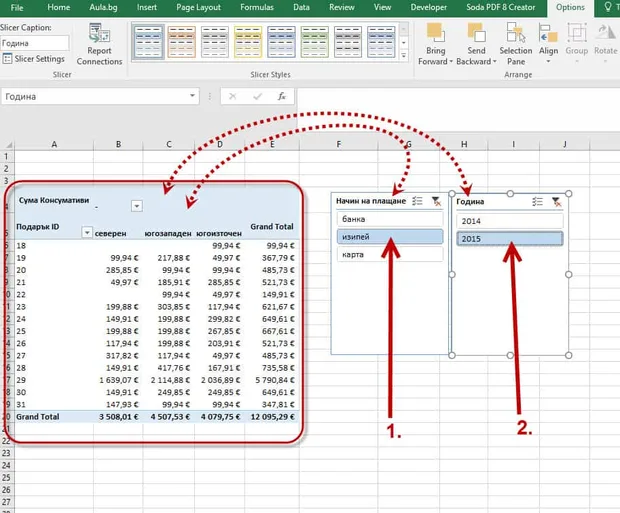
Task: Click the югозападен column header
Action: (x=168, y=234)
